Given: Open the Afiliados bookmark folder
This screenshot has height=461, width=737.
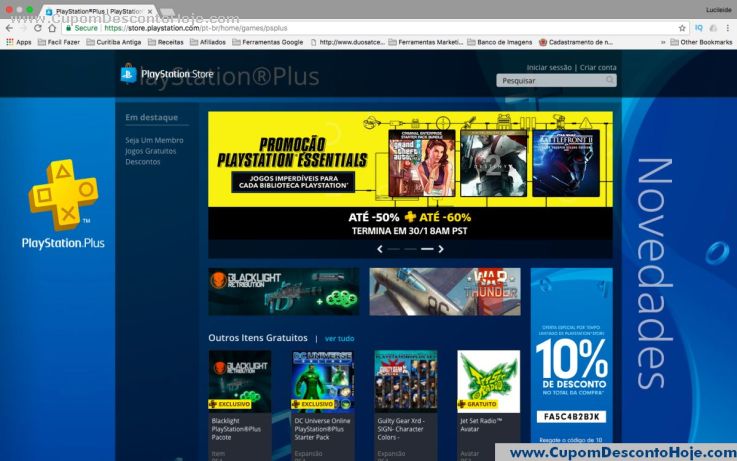Looking at the screenshot, I should [x=208, y=42].
